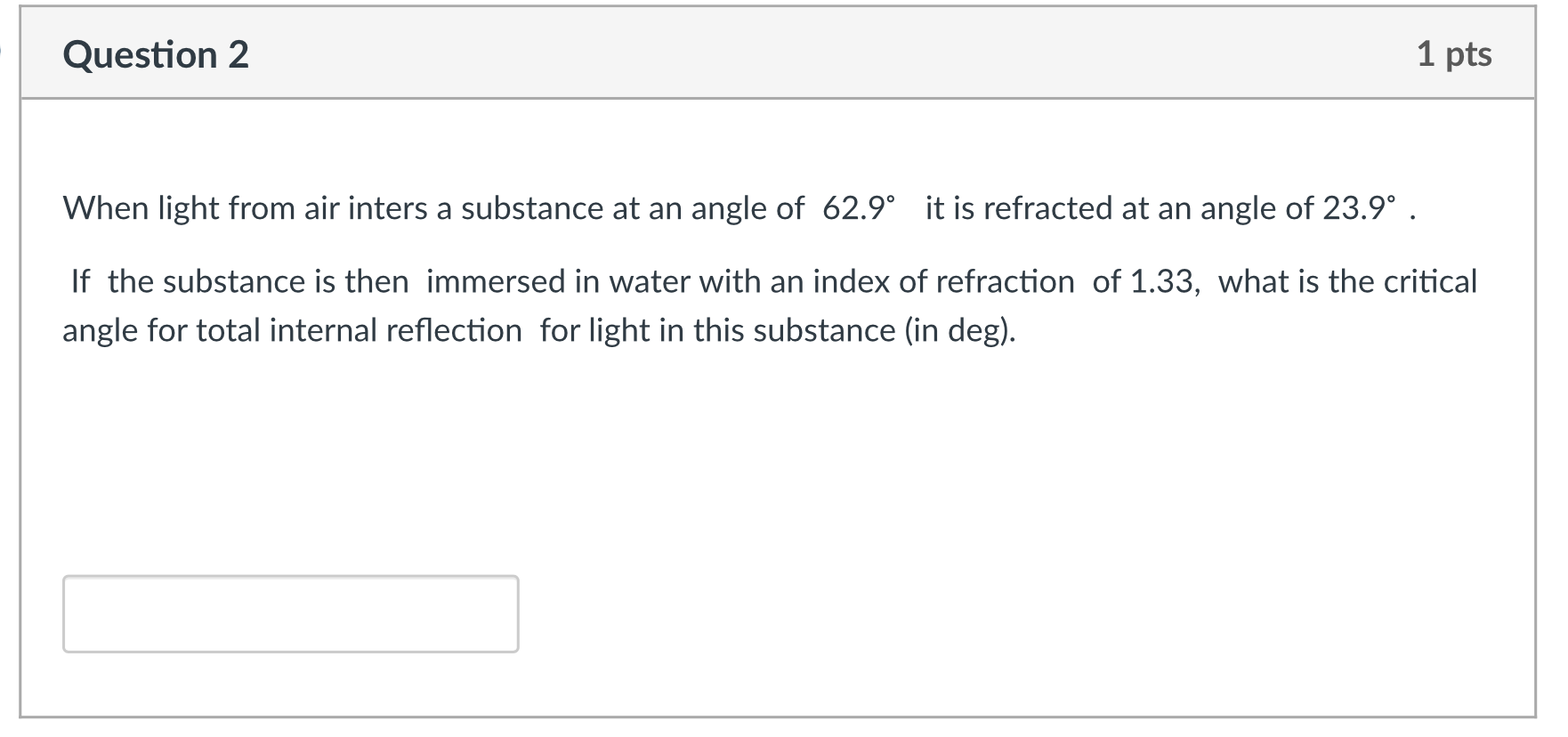This screenshot has height=737, width=1568.
Task: Click the word "If" starting second sentence
Action: click(80, 282)
